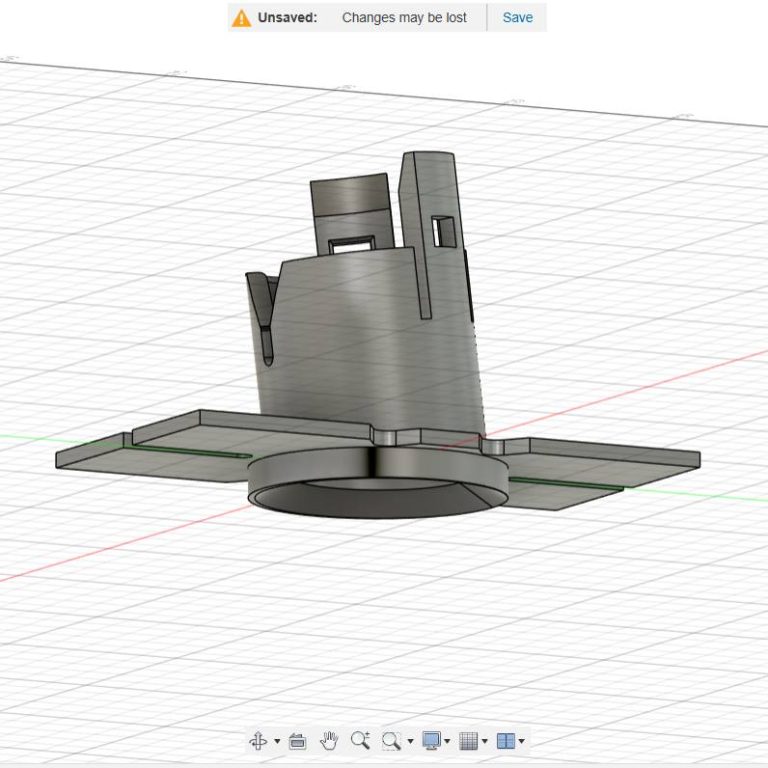The height and width of the screenshot is (768, 768).
Task: Click the orange unsaved warning icon
Action: tap(241, 18)
